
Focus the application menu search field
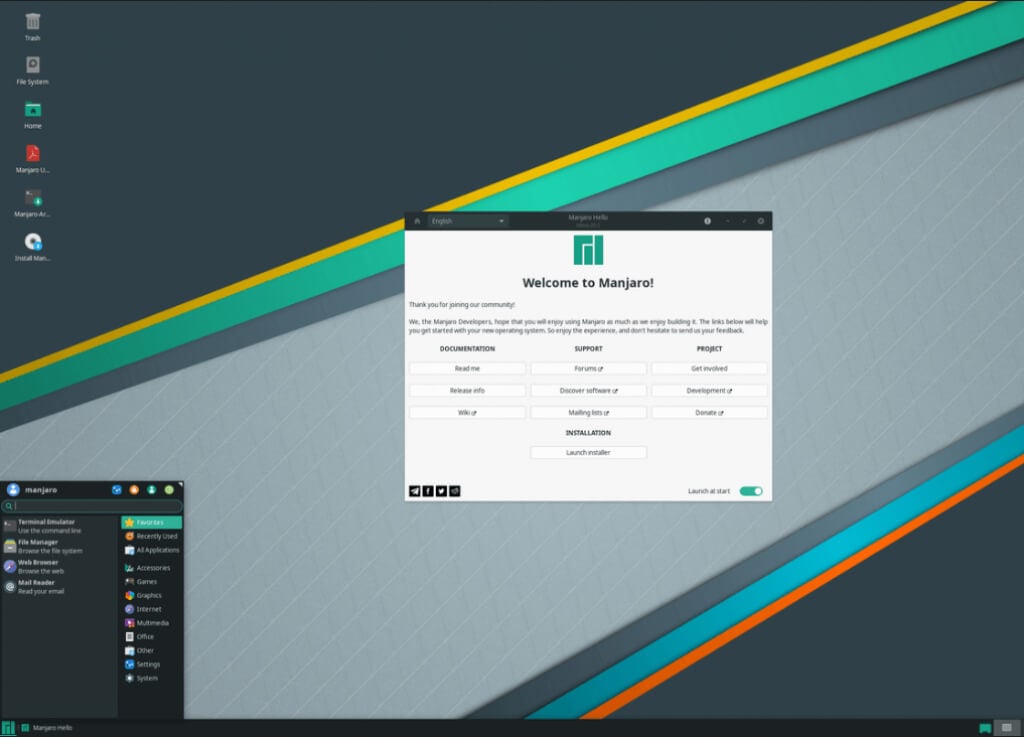[92, 506]
